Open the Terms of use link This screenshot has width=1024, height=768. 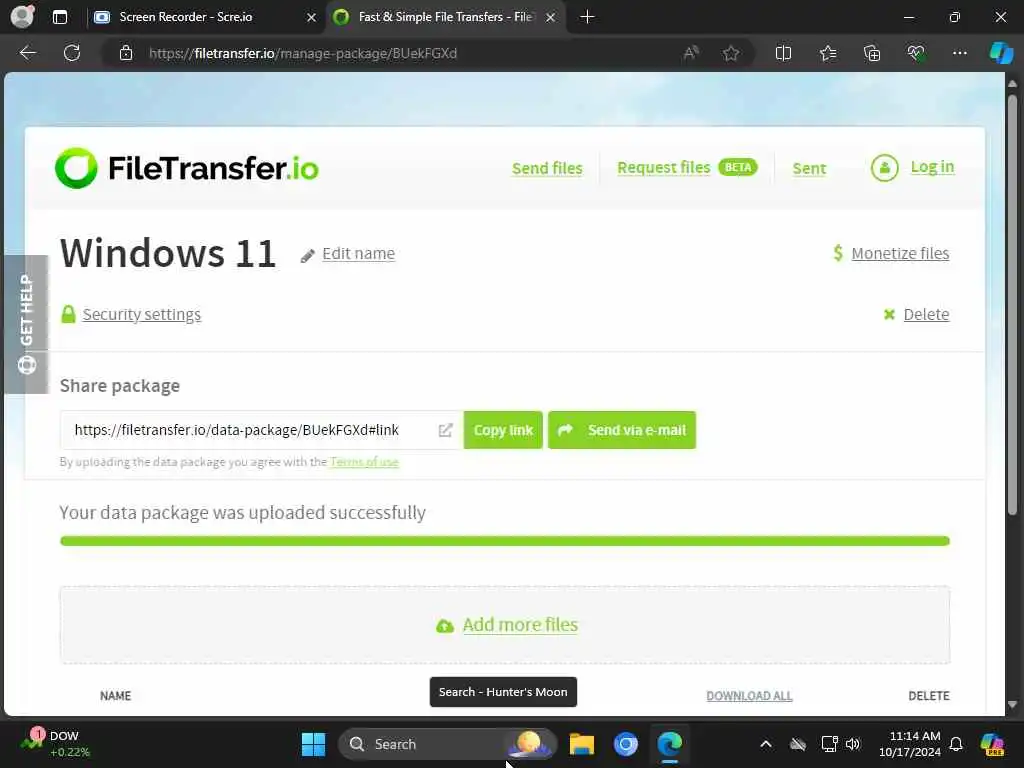[x=364, y=462]
